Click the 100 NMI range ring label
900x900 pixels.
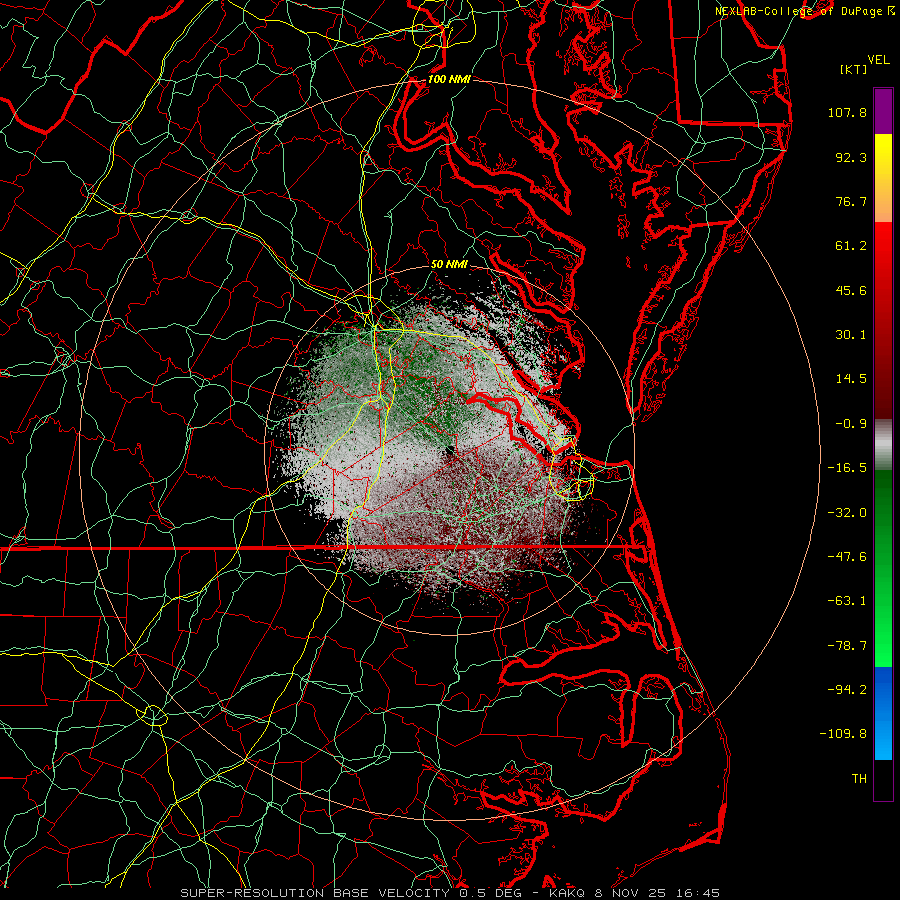pyautogui.click(x=449, y=79)
